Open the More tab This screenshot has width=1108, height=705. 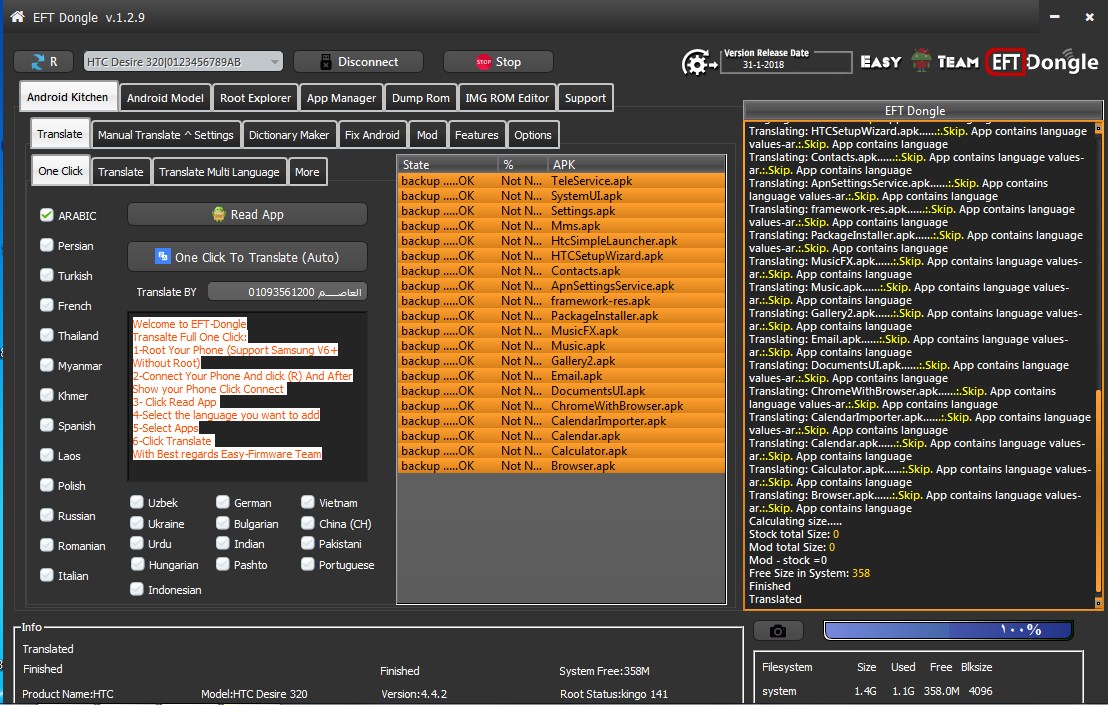[307, 172]
